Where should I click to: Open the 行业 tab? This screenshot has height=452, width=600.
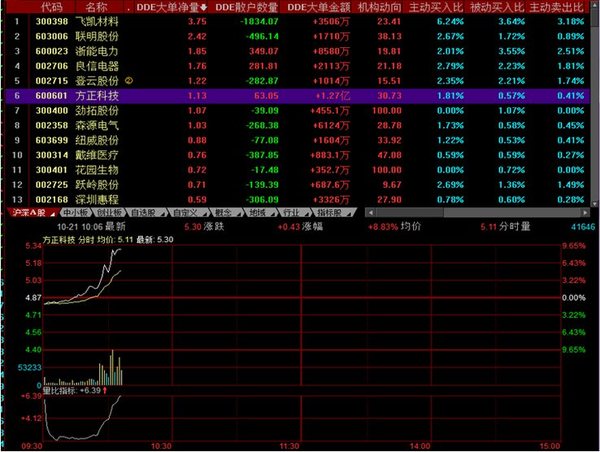[294, 212]
